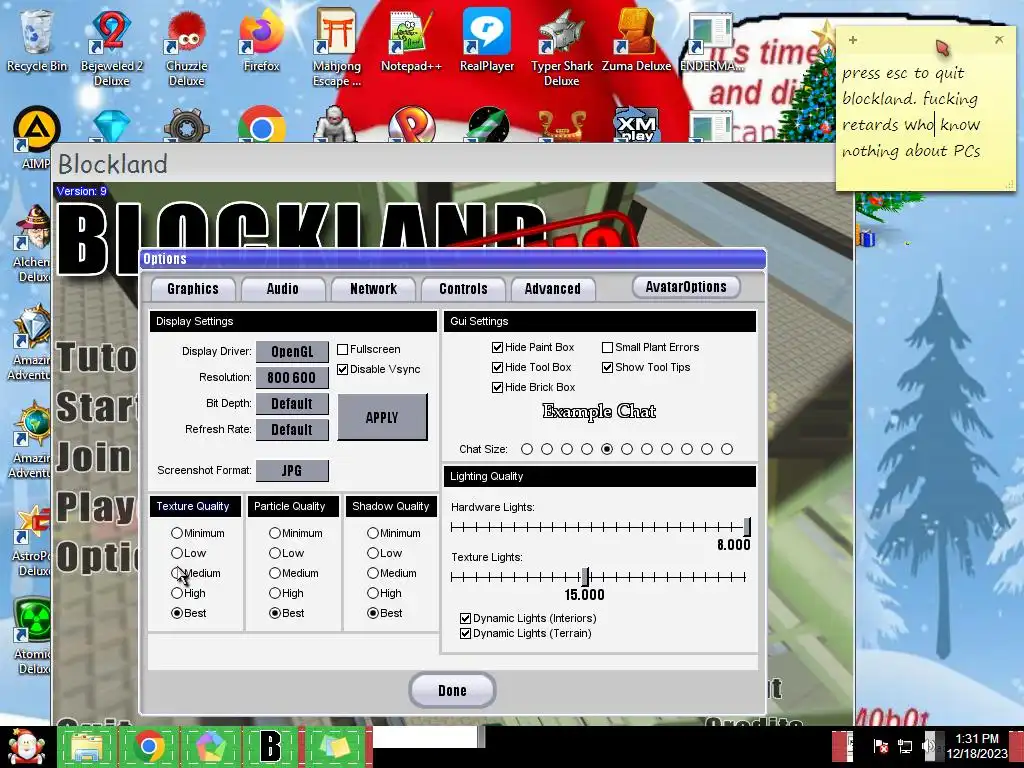Open the Display Driver OpenGL dropdown
The image size is (1024, 768).
click(292, 351)
